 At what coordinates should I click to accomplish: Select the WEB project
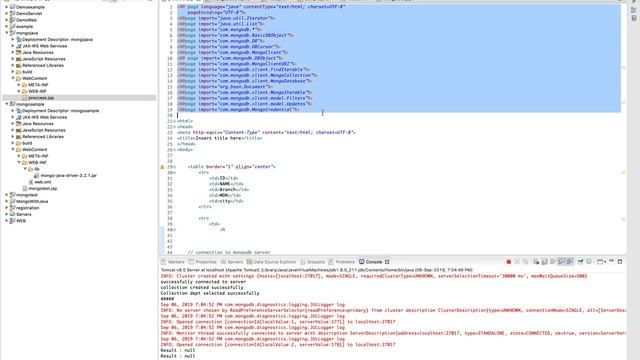21,221
